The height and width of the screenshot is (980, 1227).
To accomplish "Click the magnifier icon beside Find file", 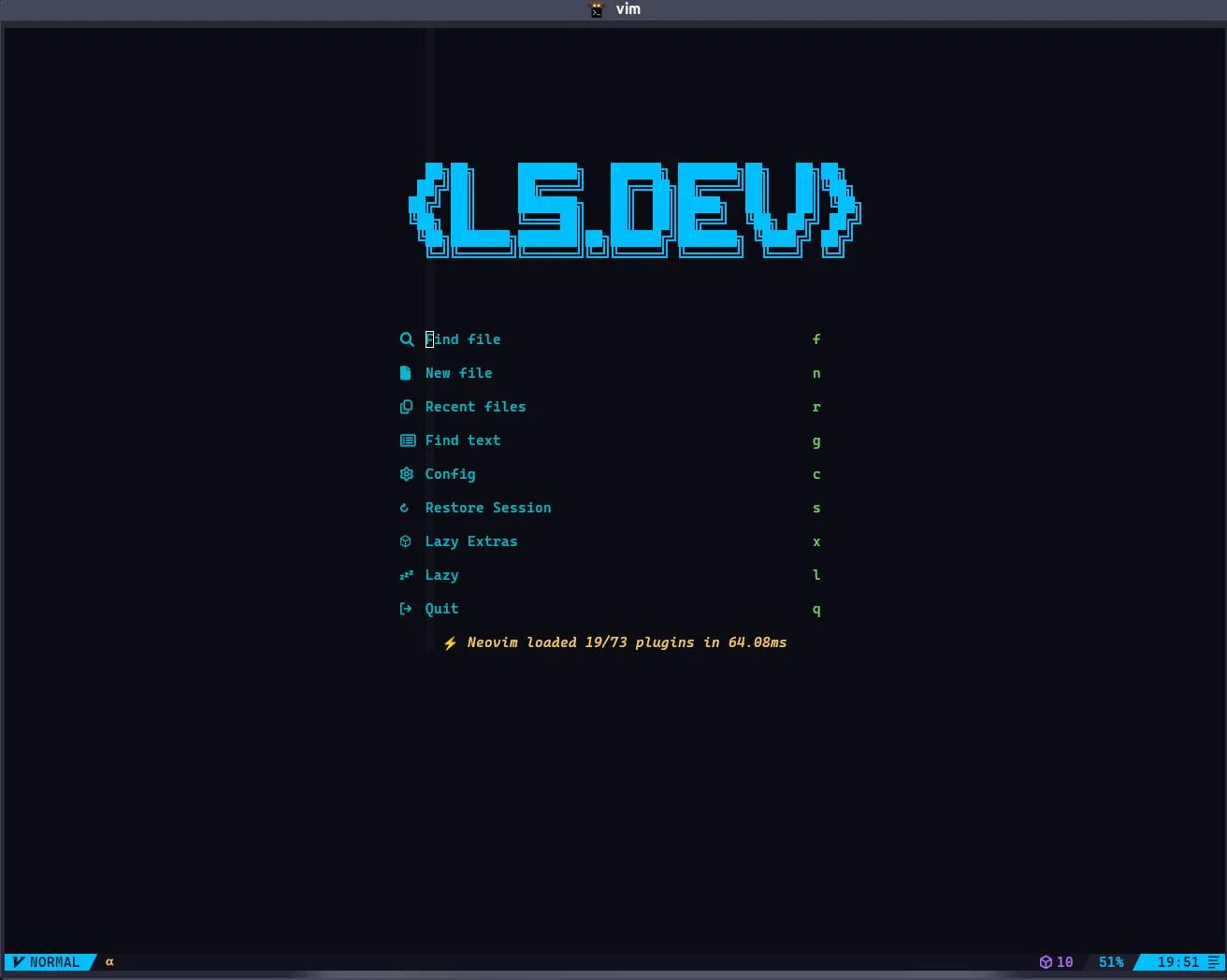I will [407, 339].
